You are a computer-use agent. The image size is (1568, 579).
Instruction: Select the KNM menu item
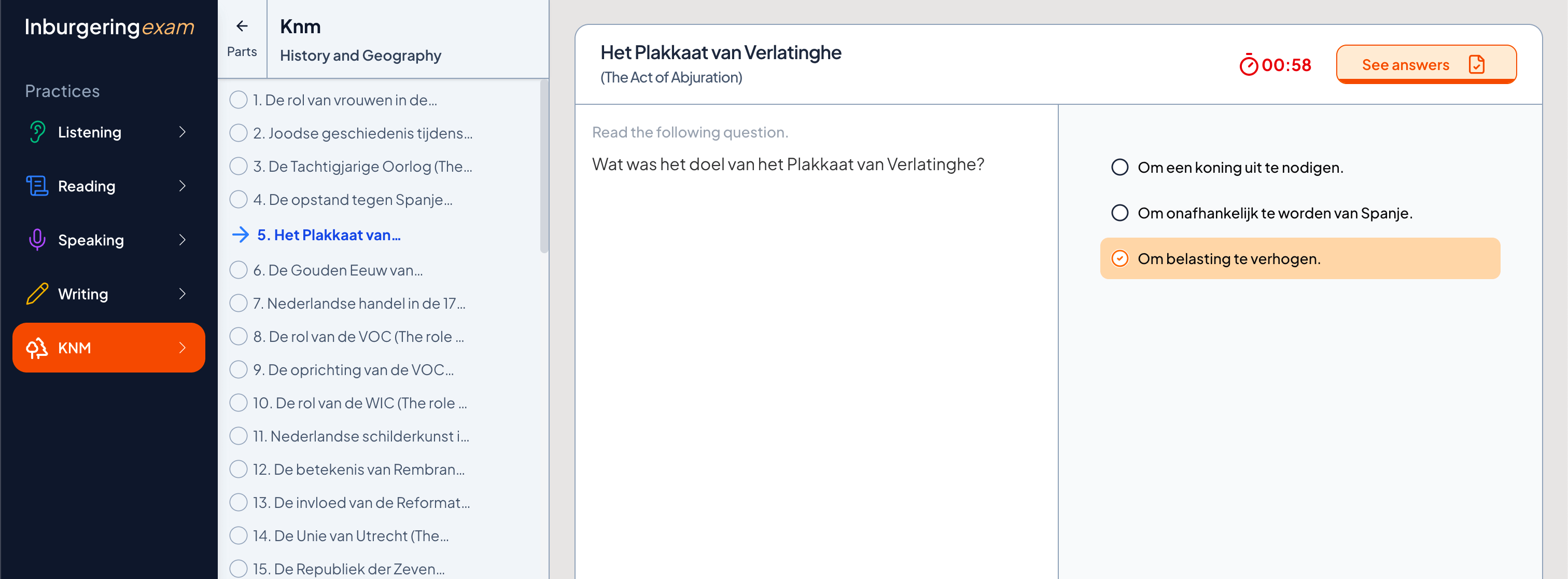[108, 348]
